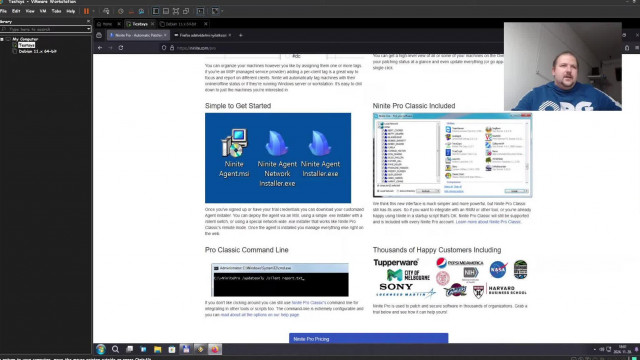The width and height of the screenshot is (640, 360).
Task: Open the VM menu
Action: tap(43, 11)
